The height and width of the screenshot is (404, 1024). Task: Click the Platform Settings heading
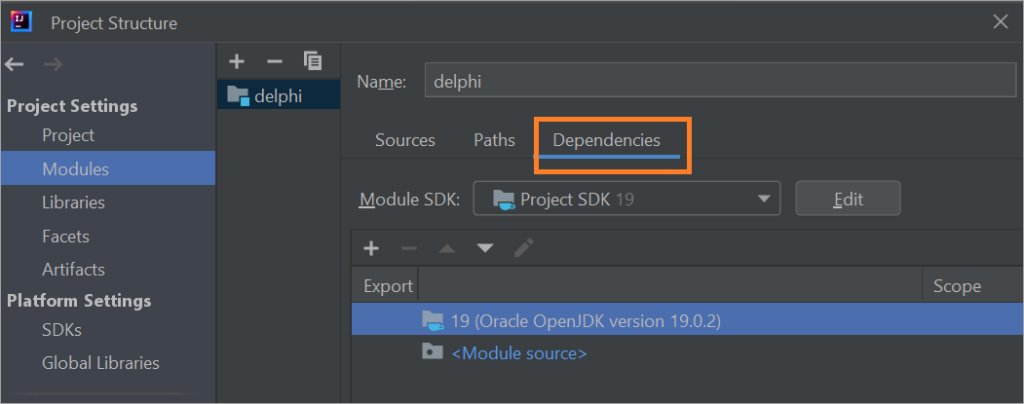pyautogui.click(x=78, y=301)
